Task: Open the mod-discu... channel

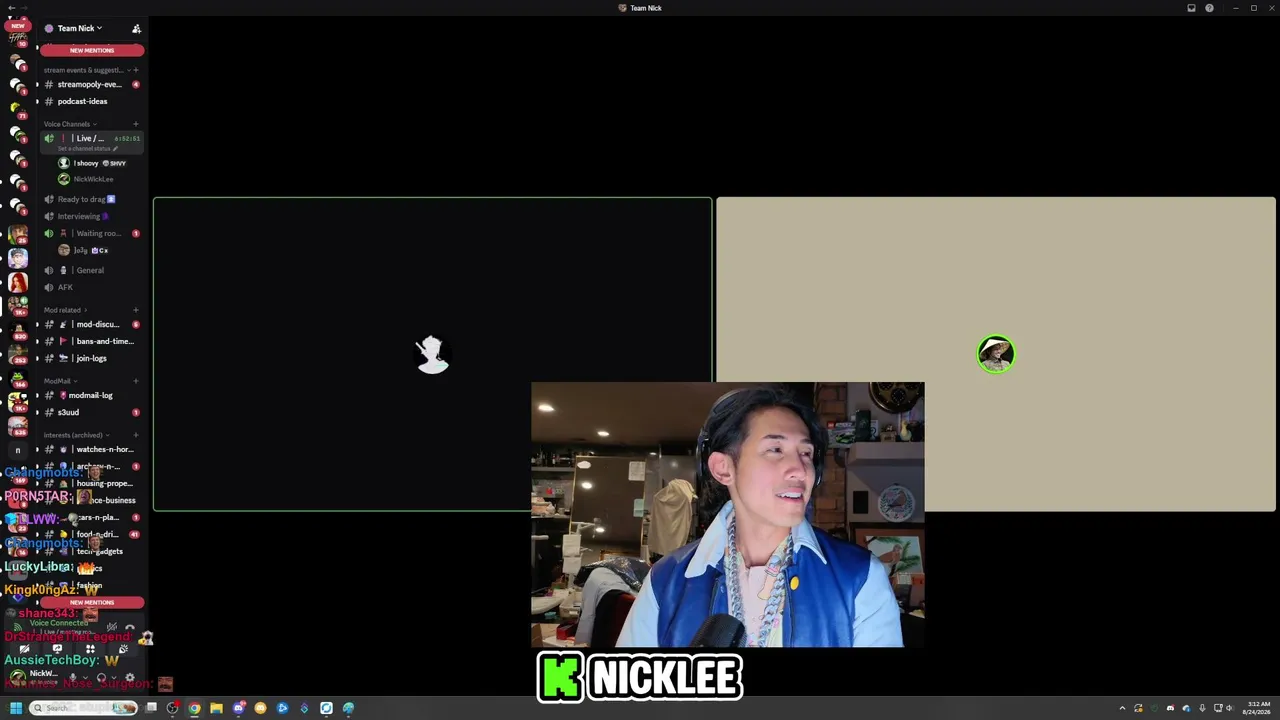Action: tap(90, 324)
